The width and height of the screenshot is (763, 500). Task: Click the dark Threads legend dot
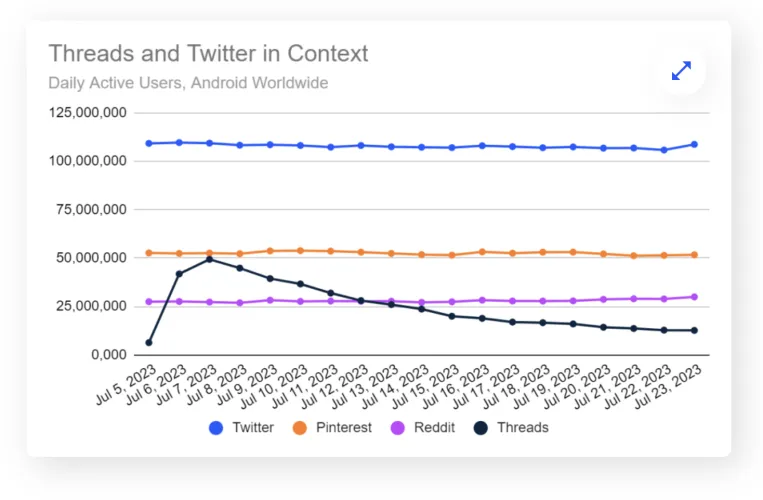point(480,427)
